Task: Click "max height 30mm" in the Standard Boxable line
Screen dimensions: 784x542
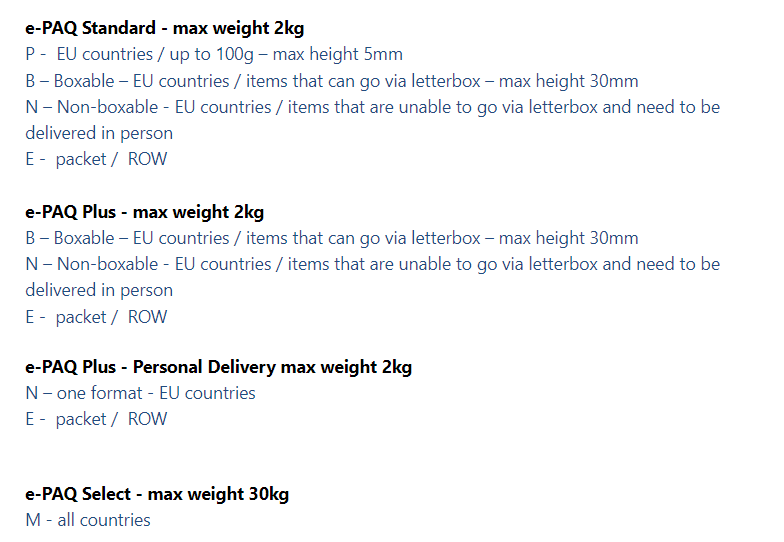Action: pos(568,81)
